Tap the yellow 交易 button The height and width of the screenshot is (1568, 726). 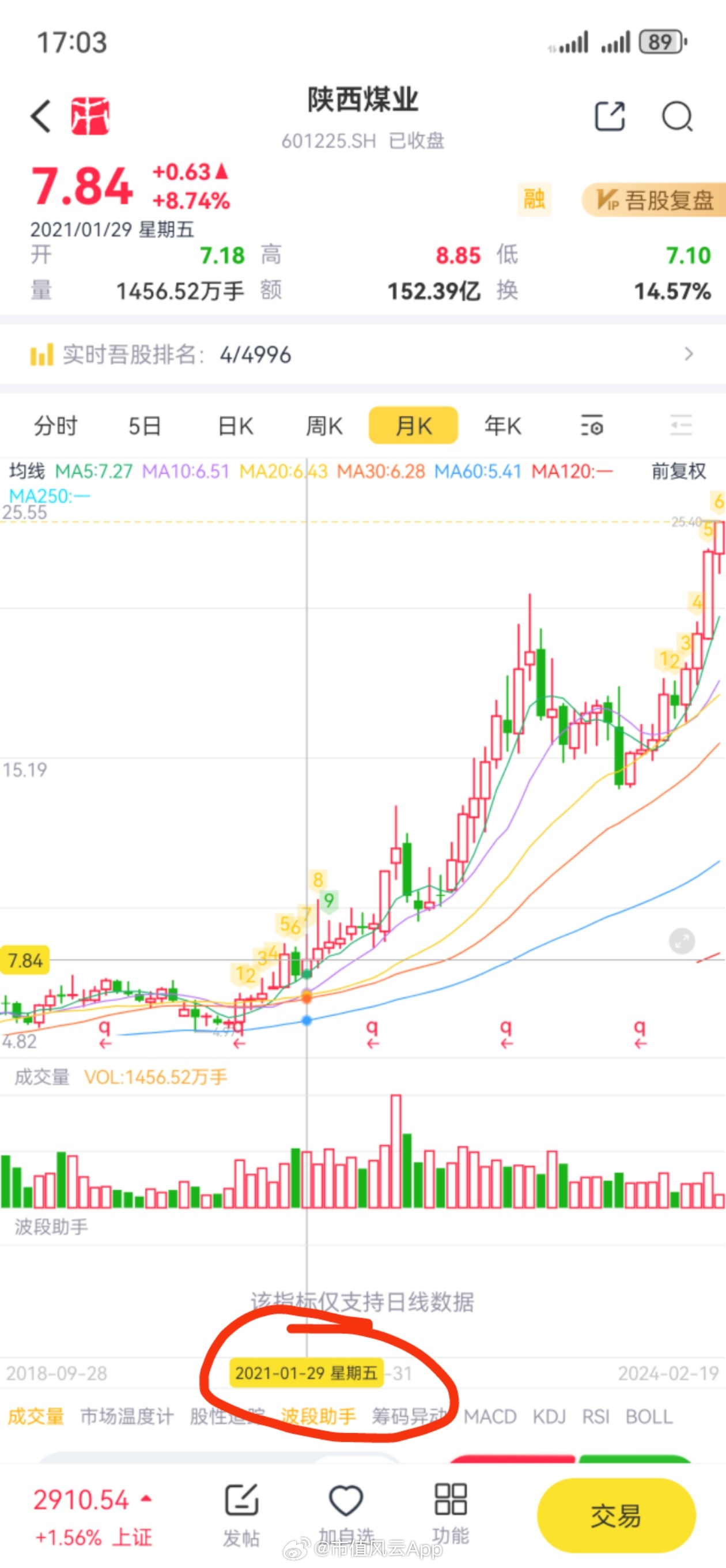[616, 1516]
